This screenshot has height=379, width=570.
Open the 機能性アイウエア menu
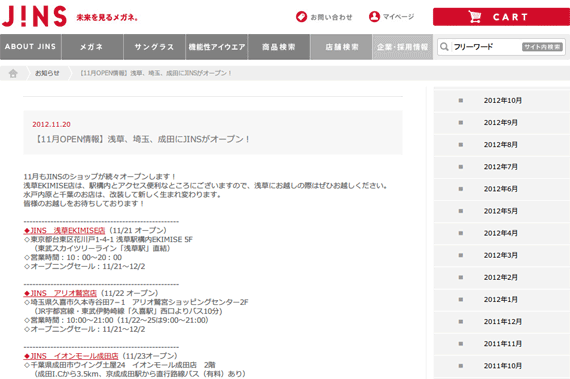[x=217, y=47]
